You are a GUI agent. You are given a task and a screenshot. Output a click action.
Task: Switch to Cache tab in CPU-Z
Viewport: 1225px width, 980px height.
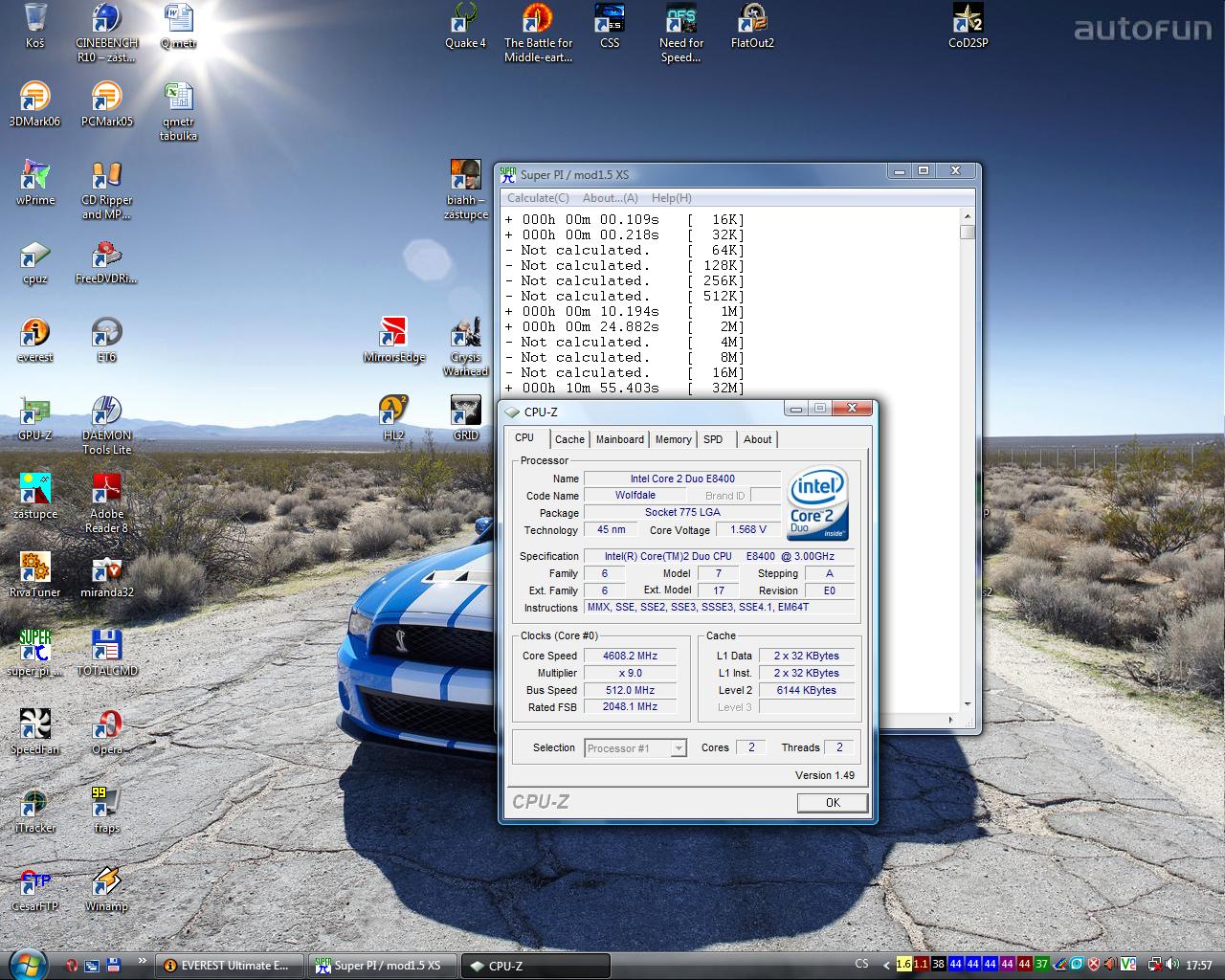[569, 439]
